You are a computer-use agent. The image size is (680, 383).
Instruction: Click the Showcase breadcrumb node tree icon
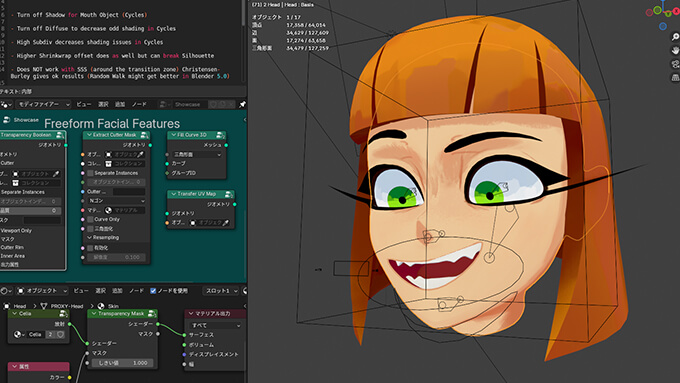[7, 120]
